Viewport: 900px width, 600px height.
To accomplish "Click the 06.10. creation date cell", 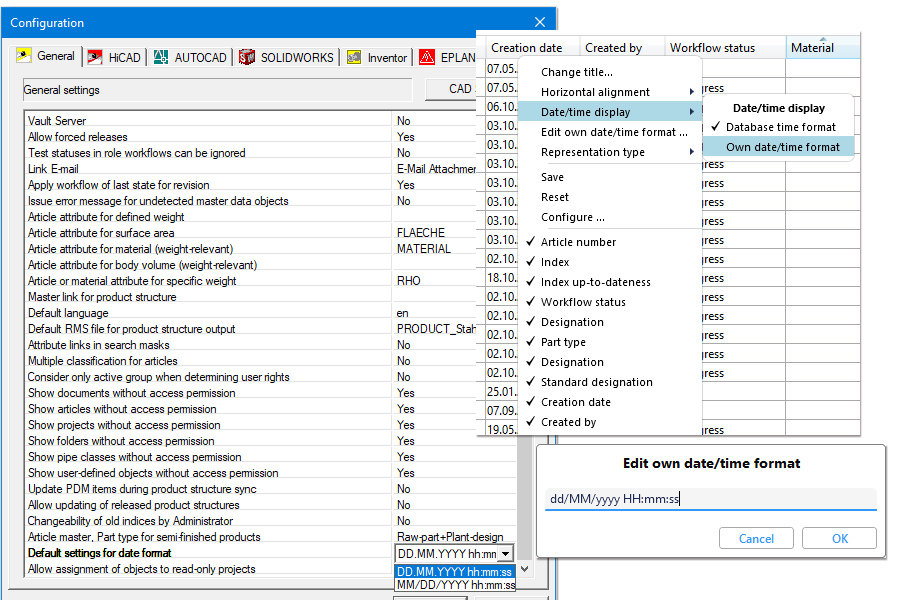I will pos(502,107).
